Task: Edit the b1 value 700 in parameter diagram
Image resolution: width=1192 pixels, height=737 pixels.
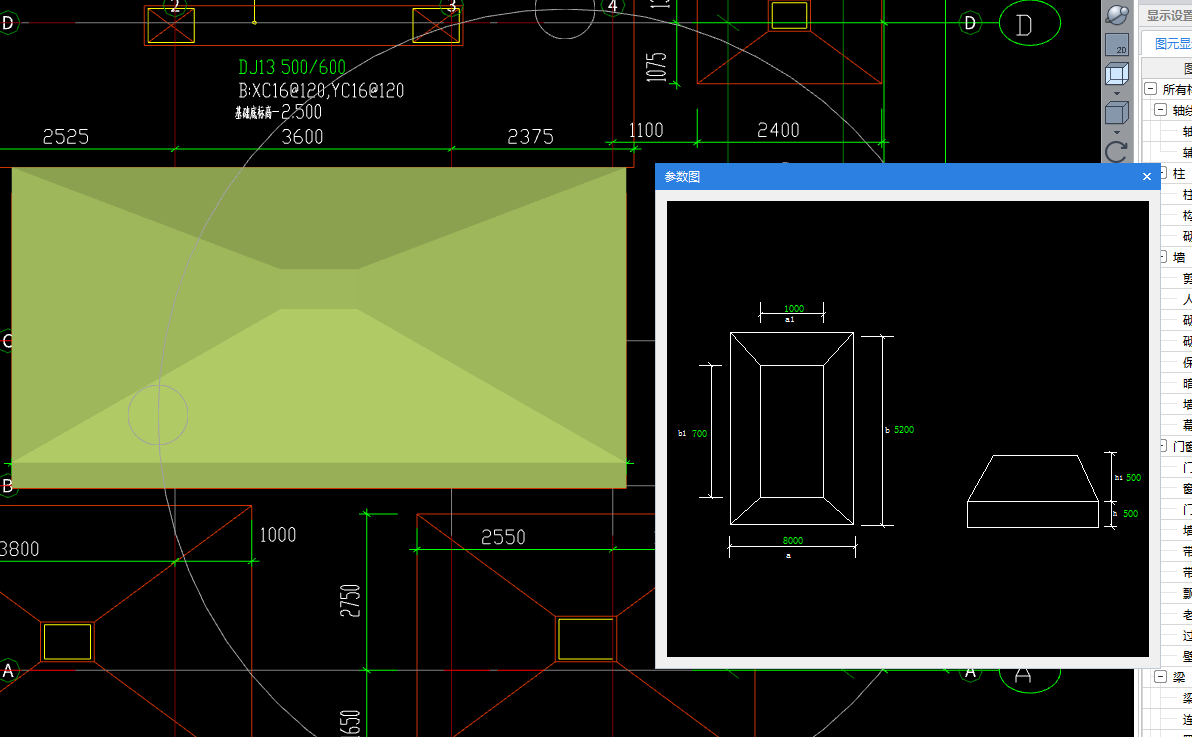Action: 699,434
